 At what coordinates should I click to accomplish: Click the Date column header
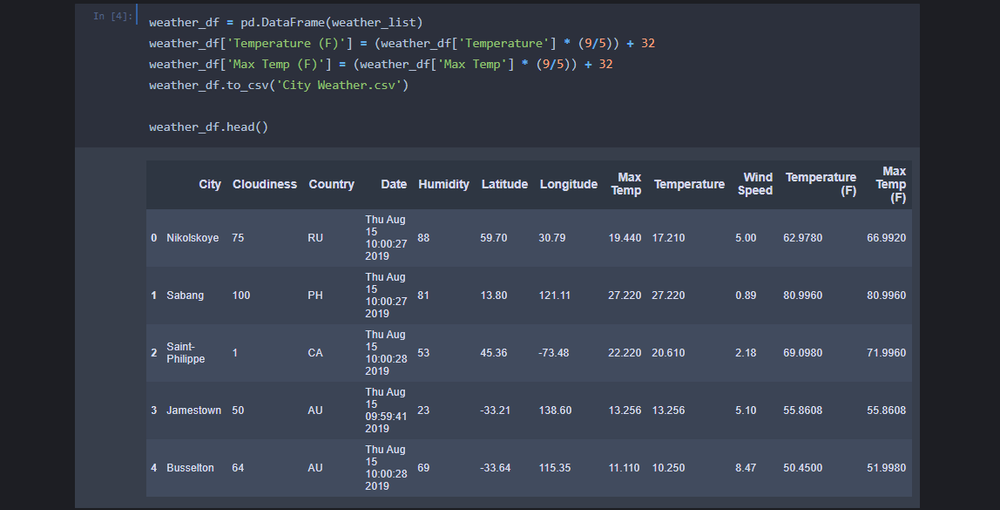tap(393, 184)
